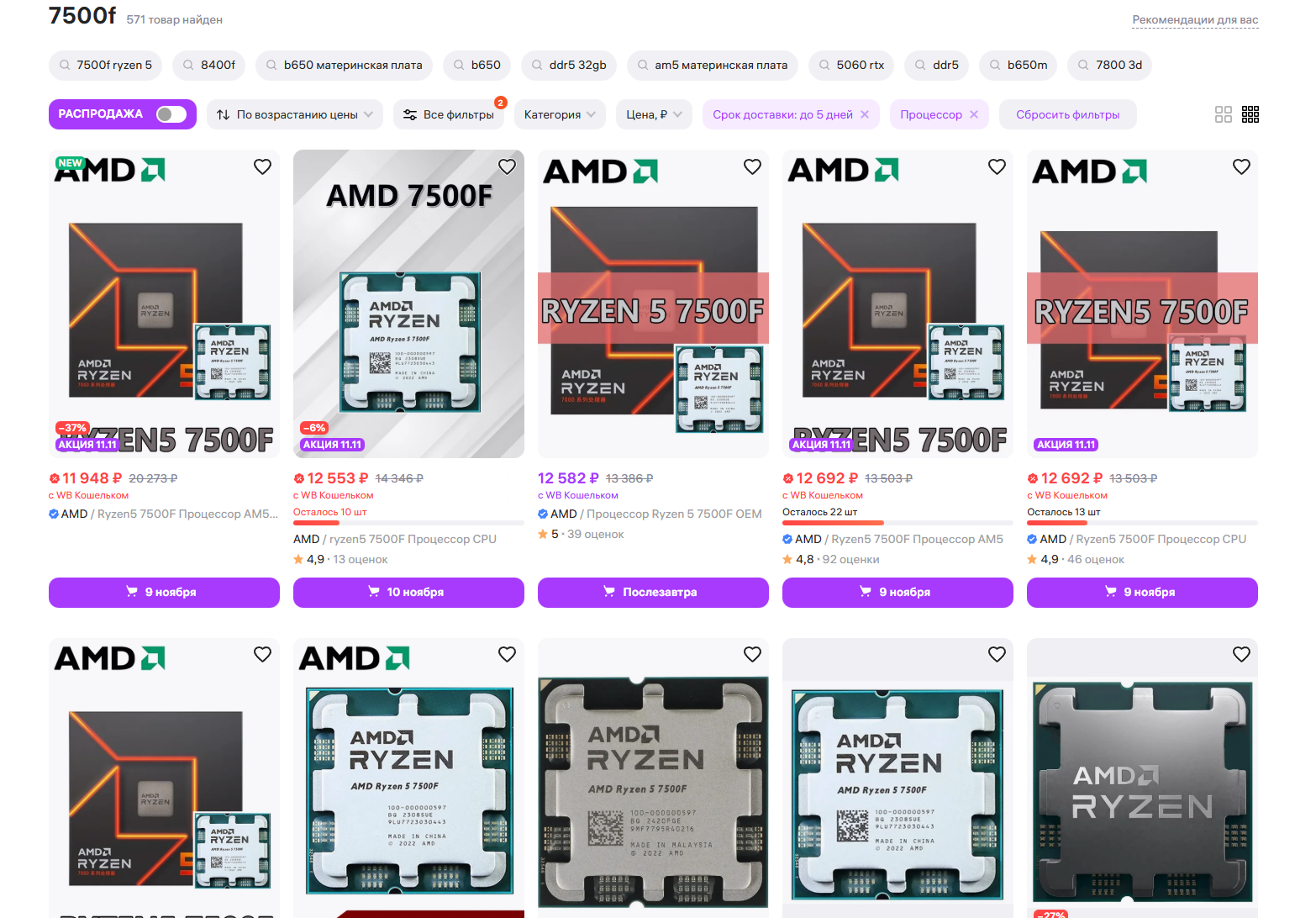Search suggestion 7500f ryzen 5
This screenshot has width=1316, height=918.
tap(105, 65)
